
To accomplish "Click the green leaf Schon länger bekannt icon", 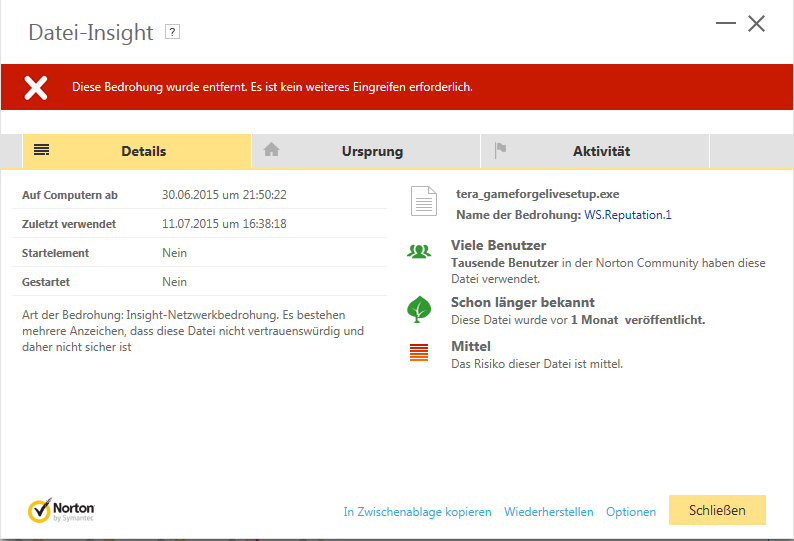I will click(419, 309).
